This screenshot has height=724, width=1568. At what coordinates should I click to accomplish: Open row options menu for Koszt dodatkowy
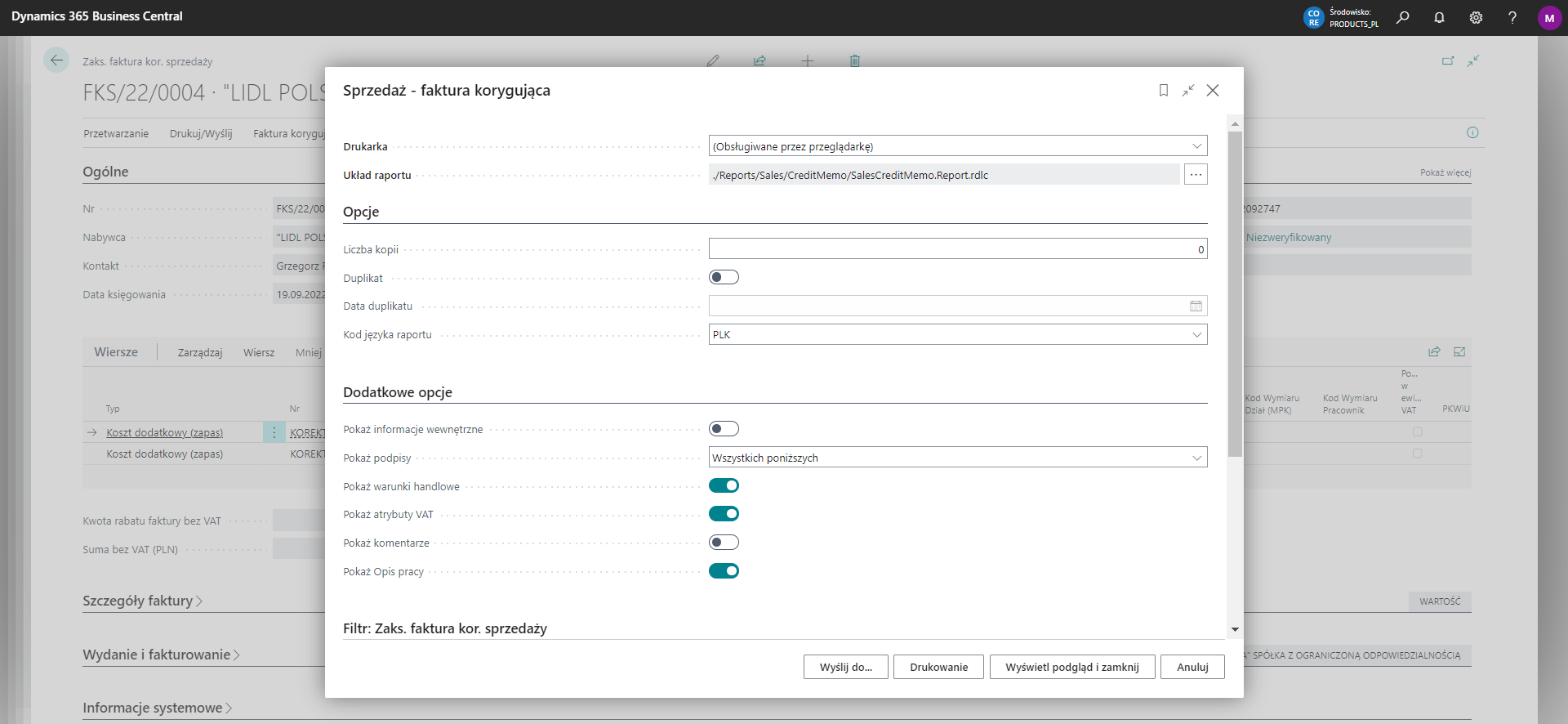tap(274, 432)
